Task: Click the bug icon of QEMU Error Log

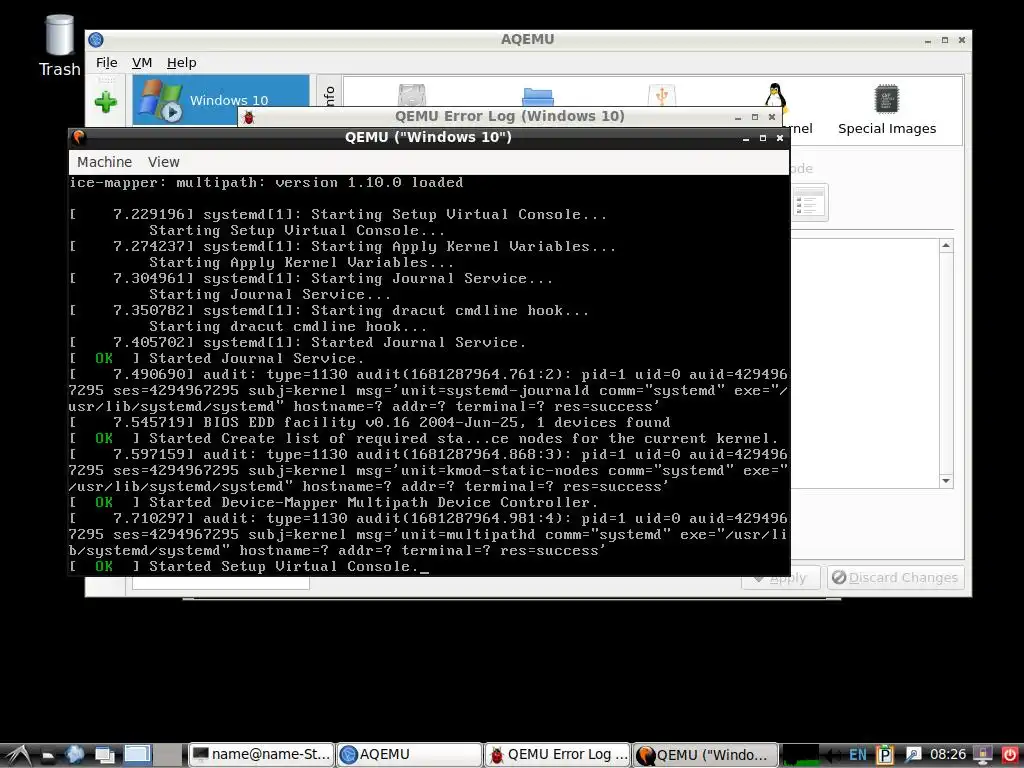Action: [248, 117]
